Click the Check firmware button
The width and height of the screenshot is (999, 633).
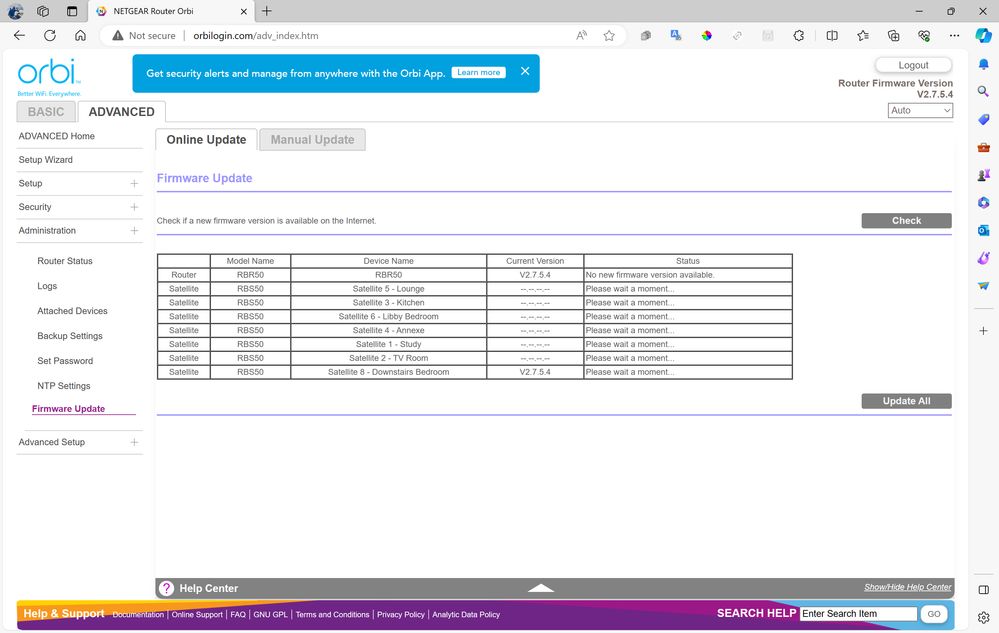[x=906, y=221]
